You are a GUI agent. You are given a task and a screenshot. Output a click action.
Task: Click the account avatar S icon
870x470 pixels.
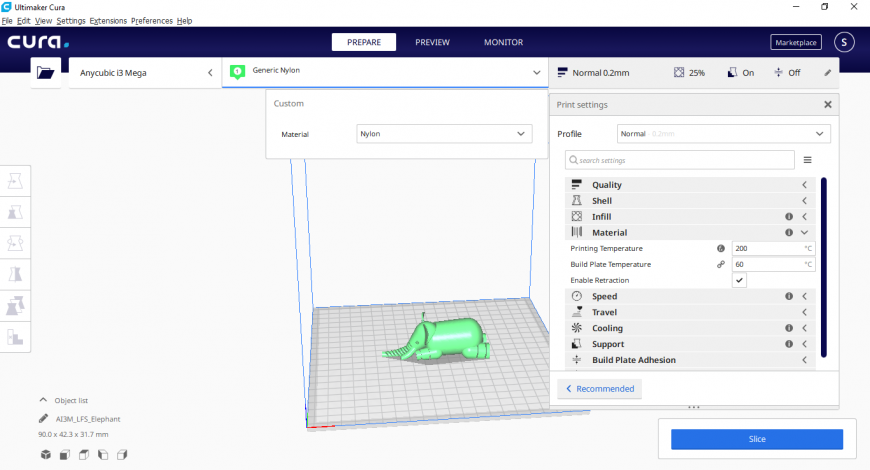point(844,42)
